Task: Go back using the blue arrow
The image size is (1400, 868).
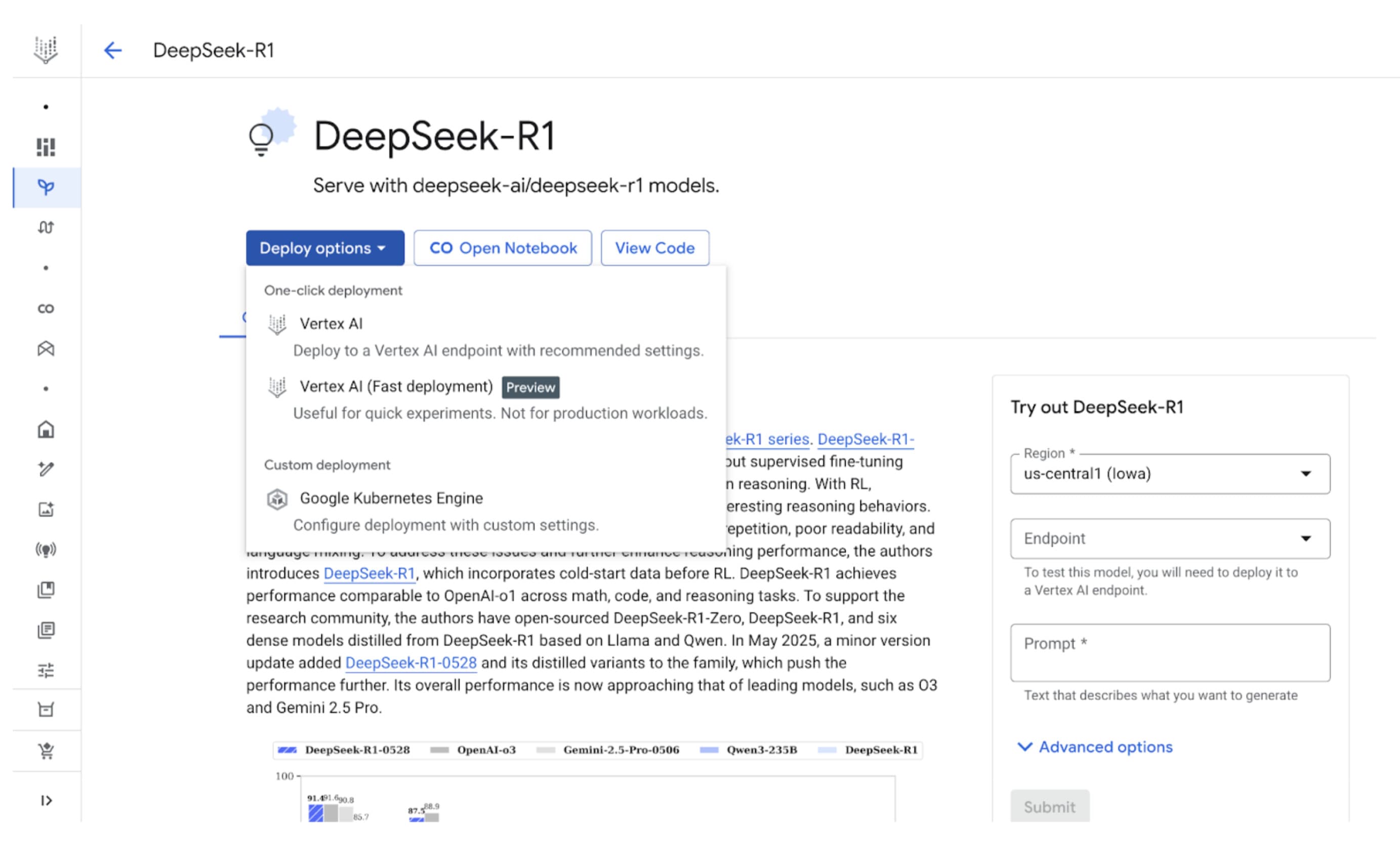Action: click(x=112, y=51)
